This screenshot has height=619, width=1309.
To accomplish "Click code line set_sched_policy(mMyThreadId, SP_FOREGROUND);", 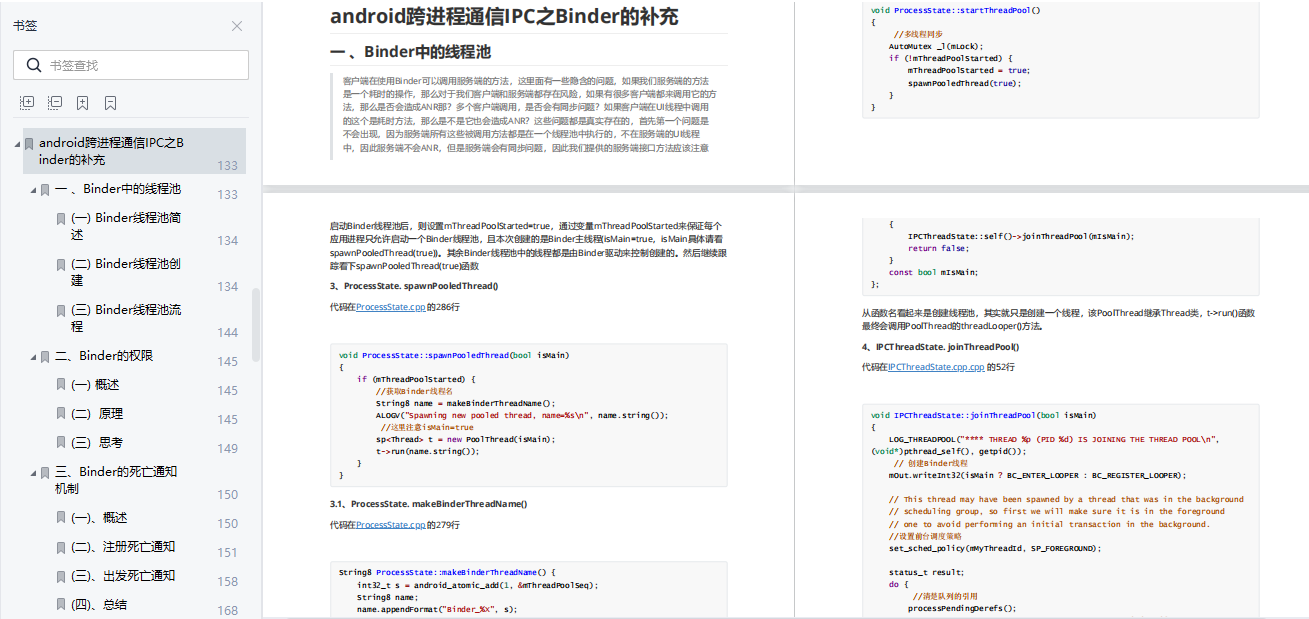I will click(x=994, y=548).
